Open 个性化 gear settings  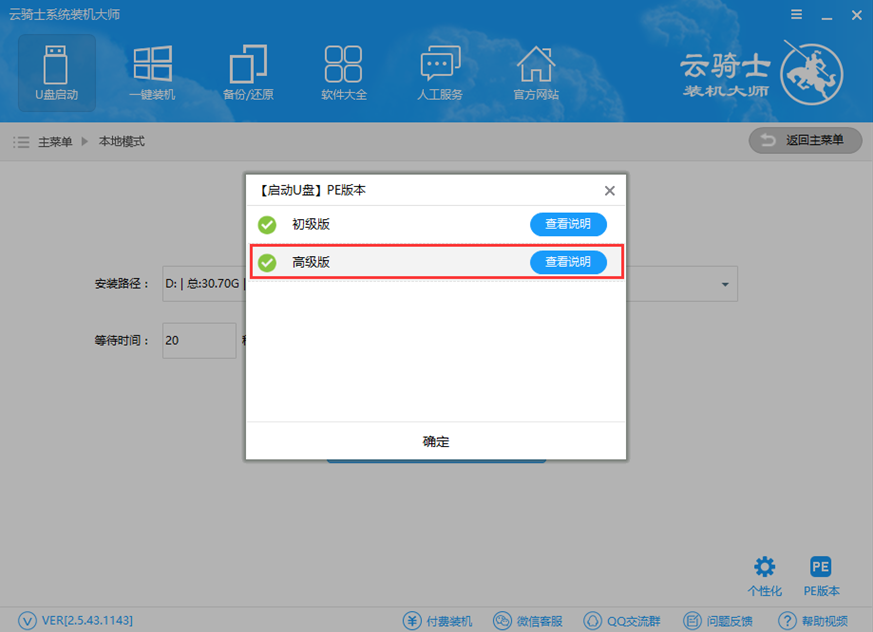[764, 576]
